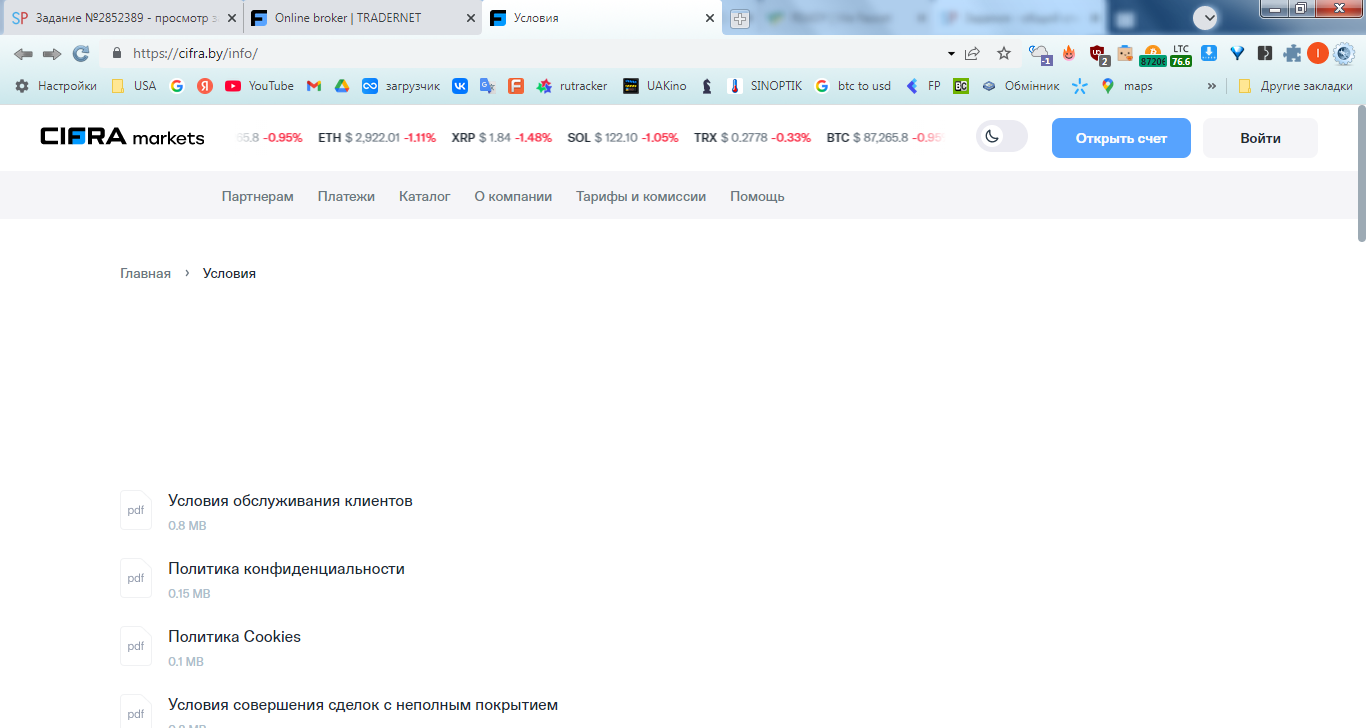This screenshot has width=1366, height=728.
Task: Open a new tab with the plus button
Action: 740,19
